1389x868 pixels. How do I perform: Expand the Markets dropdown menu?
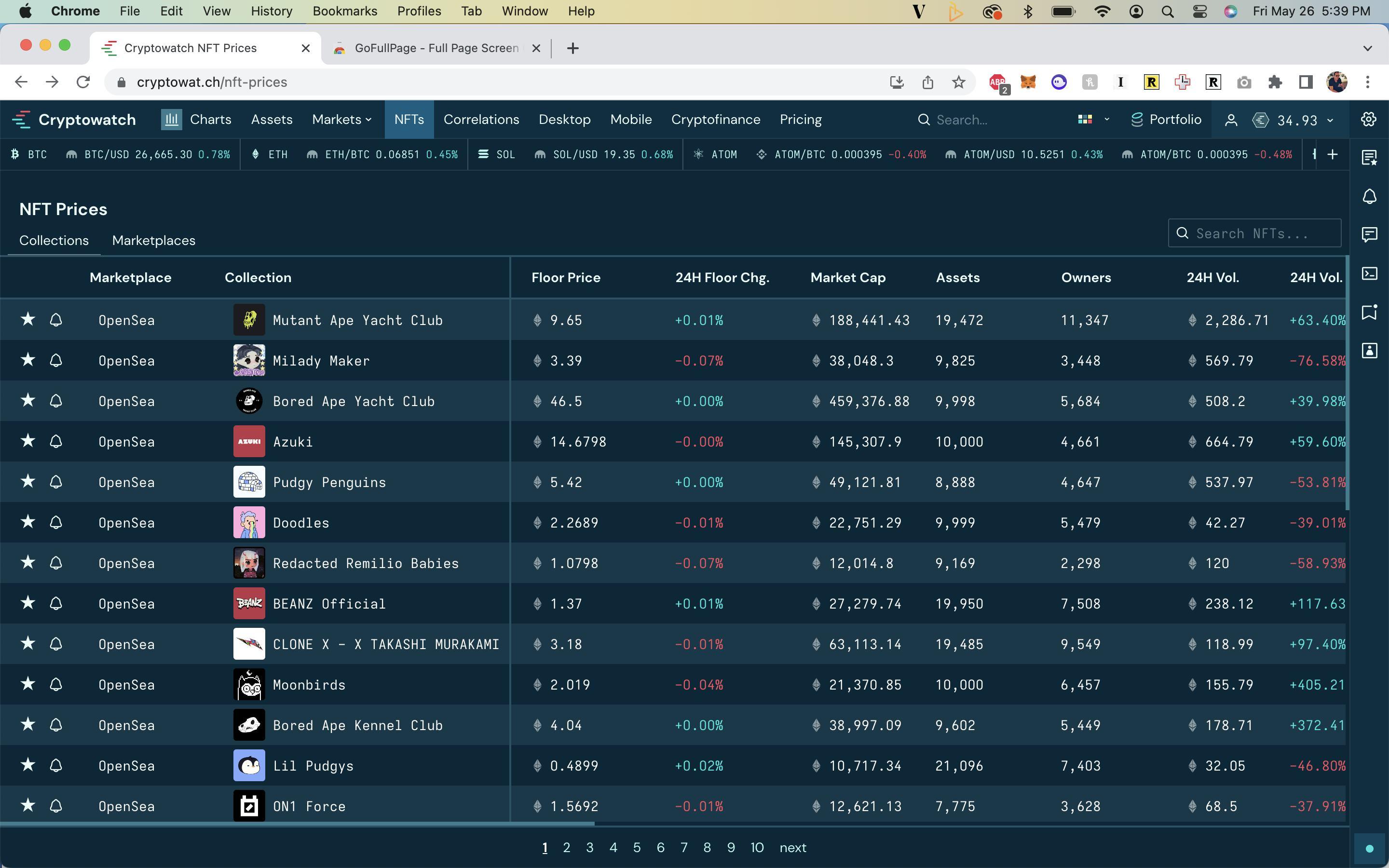click(342, 120)
